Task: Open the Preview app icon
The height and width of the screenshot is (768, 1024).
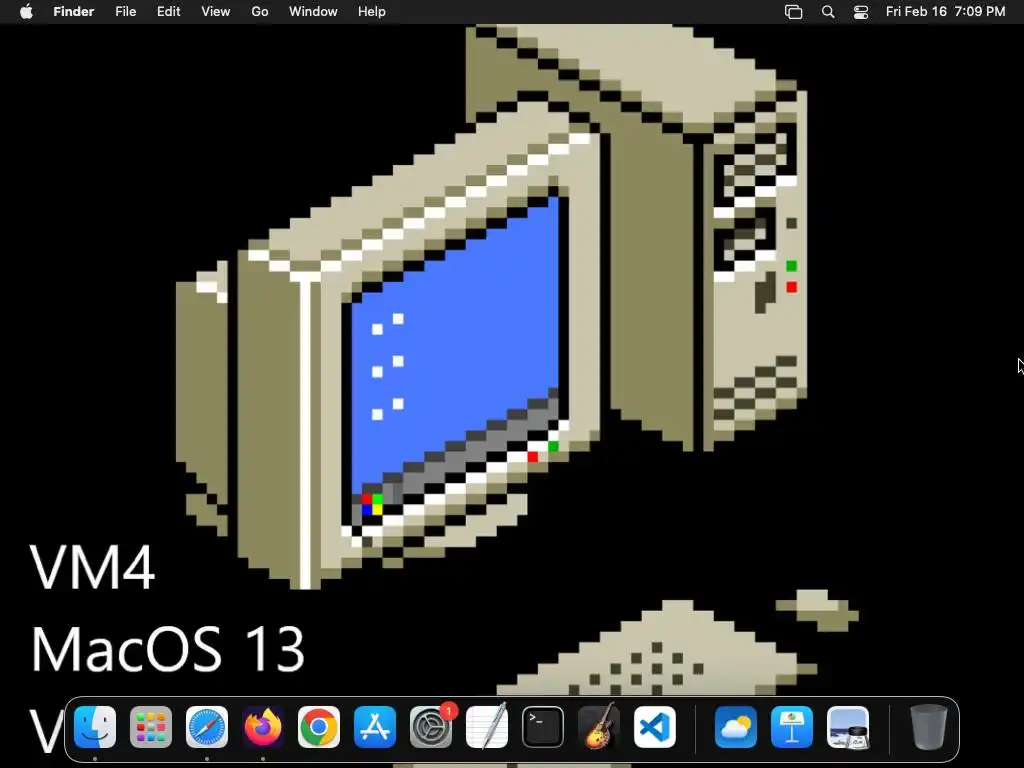Action: tap(848, 727)
